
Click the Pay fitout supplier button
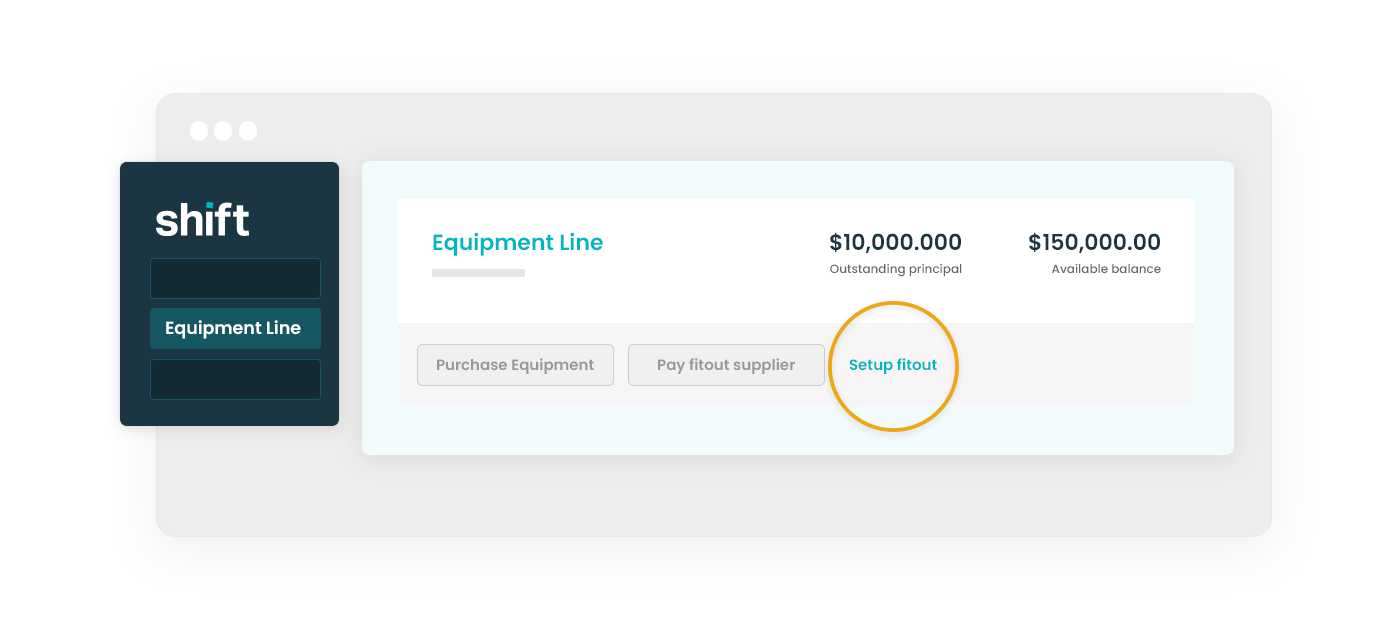point(726,365)
